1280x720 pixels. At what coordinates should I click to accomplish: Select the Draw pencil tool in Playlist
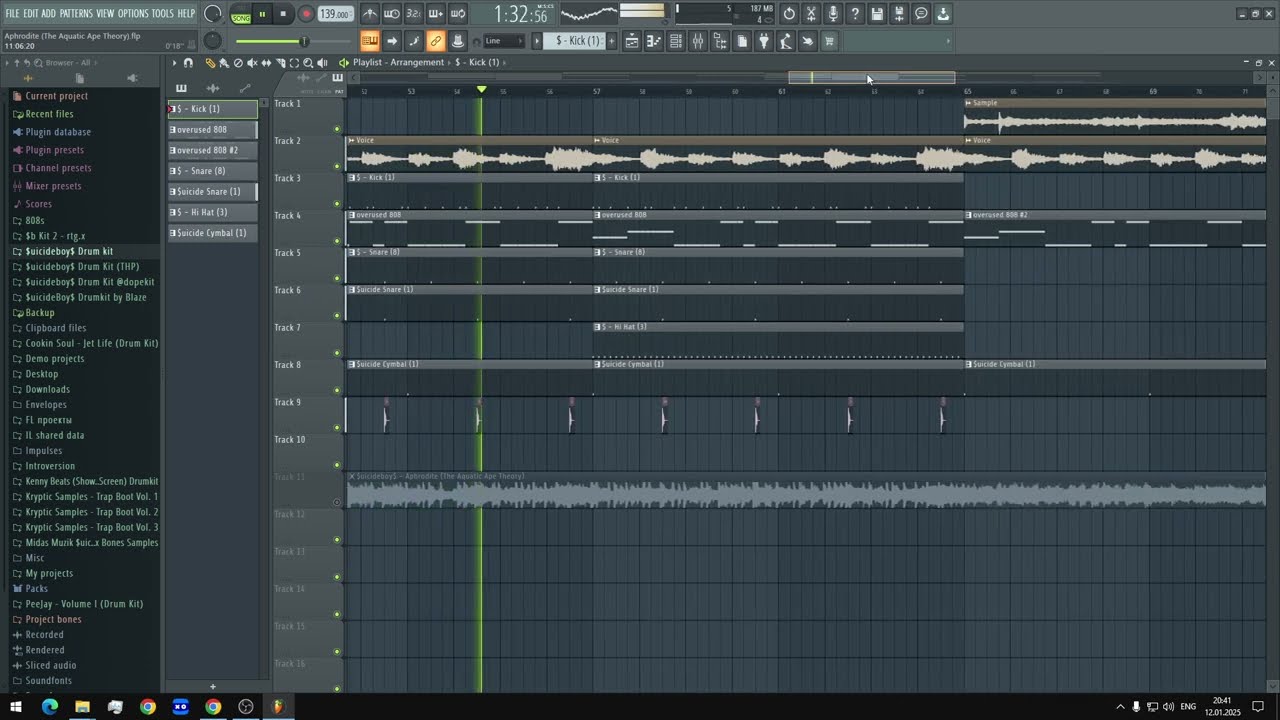[x=210, y=63]
